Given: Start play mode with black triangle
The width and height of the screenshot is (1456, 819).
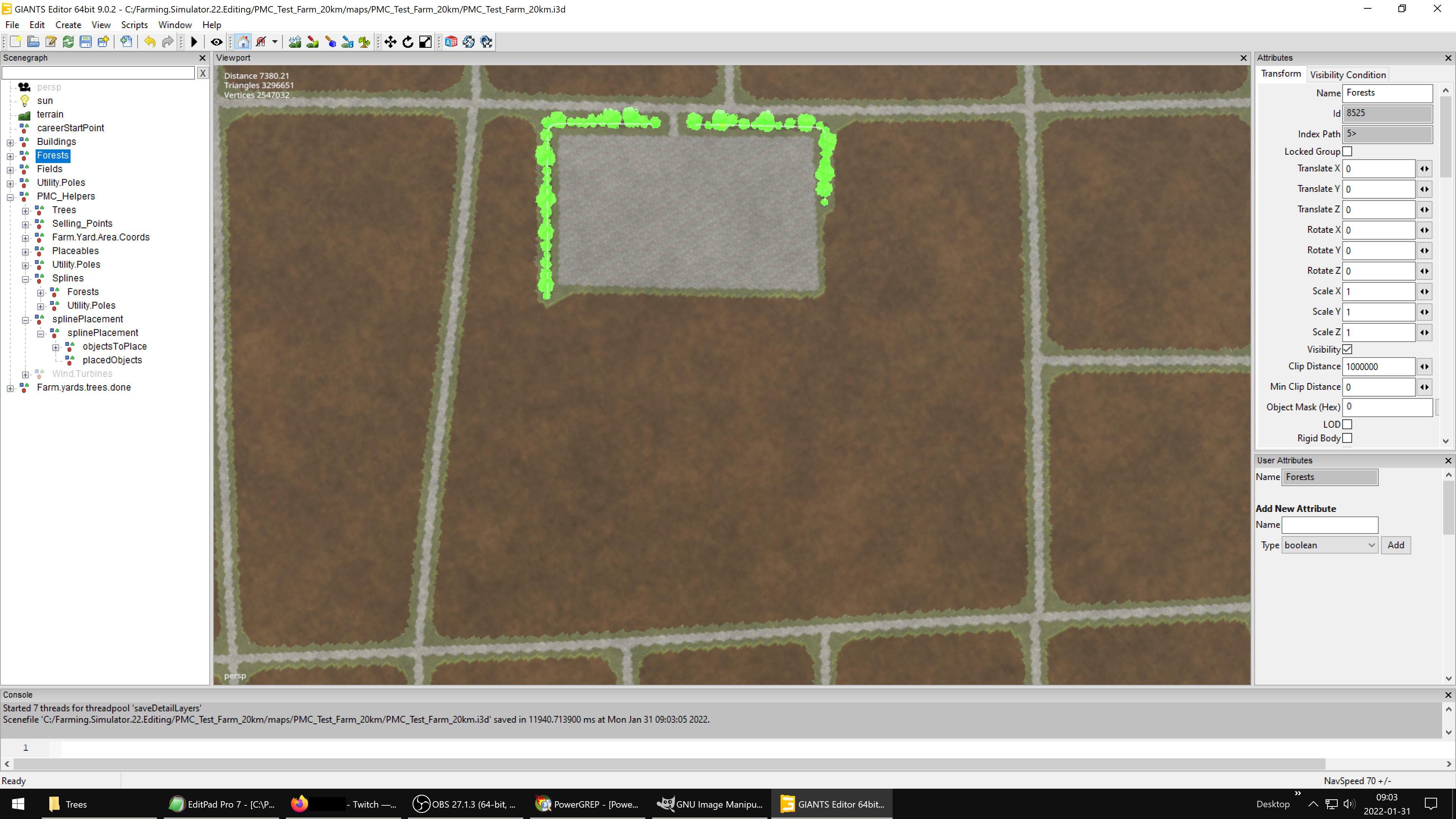Looking at the screenshot, I should pyautogui.click(x=194, y=42).
